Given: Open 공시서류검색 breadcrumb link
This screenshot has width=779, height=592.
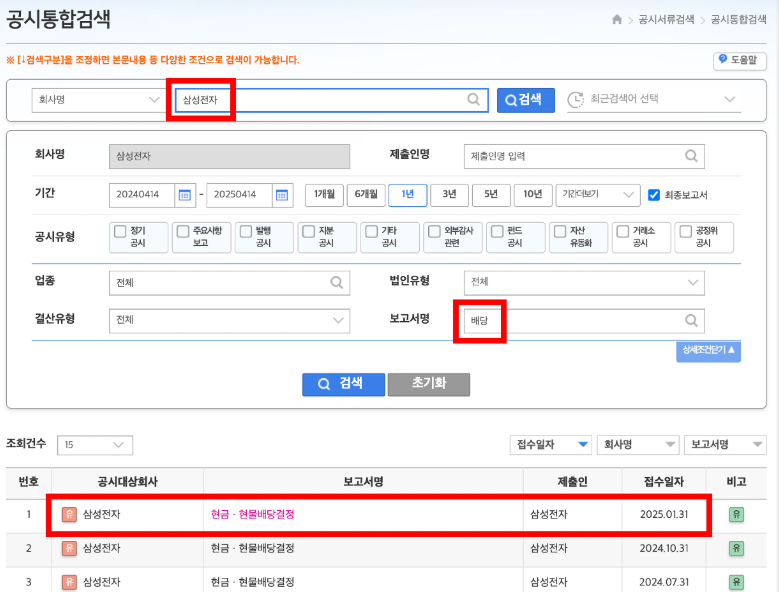Looking at the screenshot, I should coord(666,19).
